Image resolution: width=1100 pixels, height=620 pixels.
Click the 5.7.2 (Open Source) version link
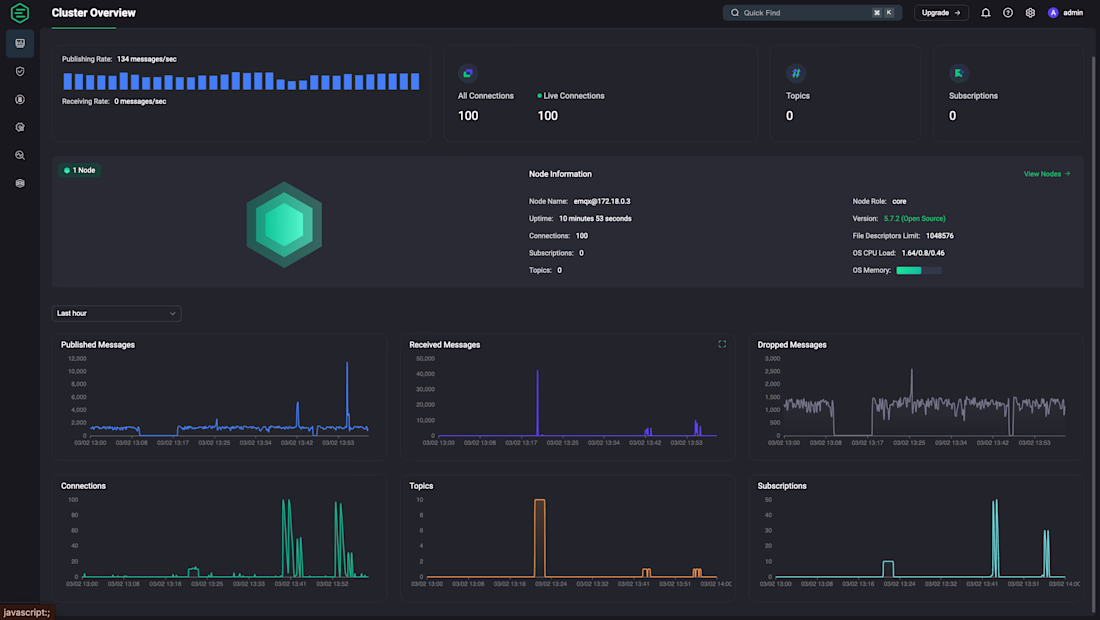tap(914, 219)
